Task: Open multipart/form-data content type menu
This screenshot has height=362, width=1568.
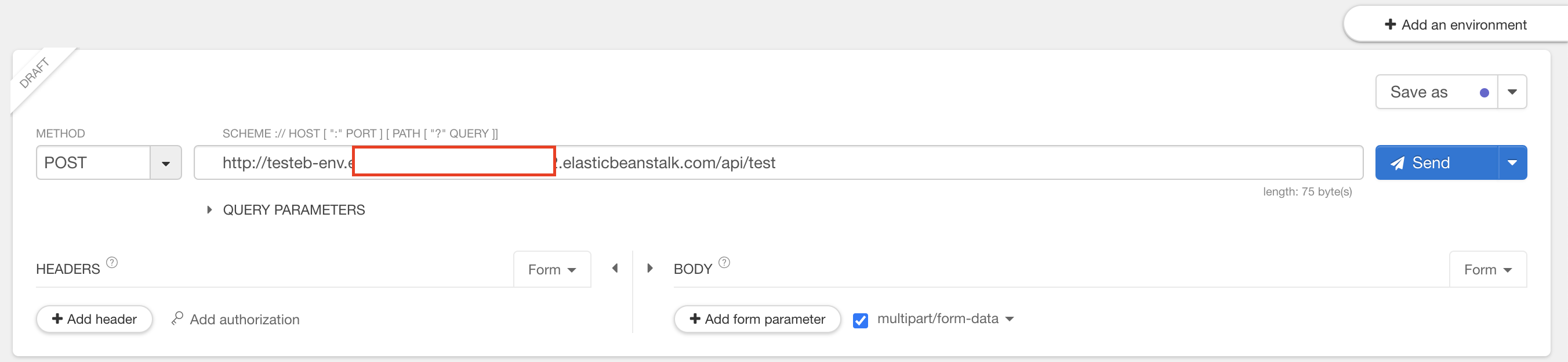Action: point(945,318)
